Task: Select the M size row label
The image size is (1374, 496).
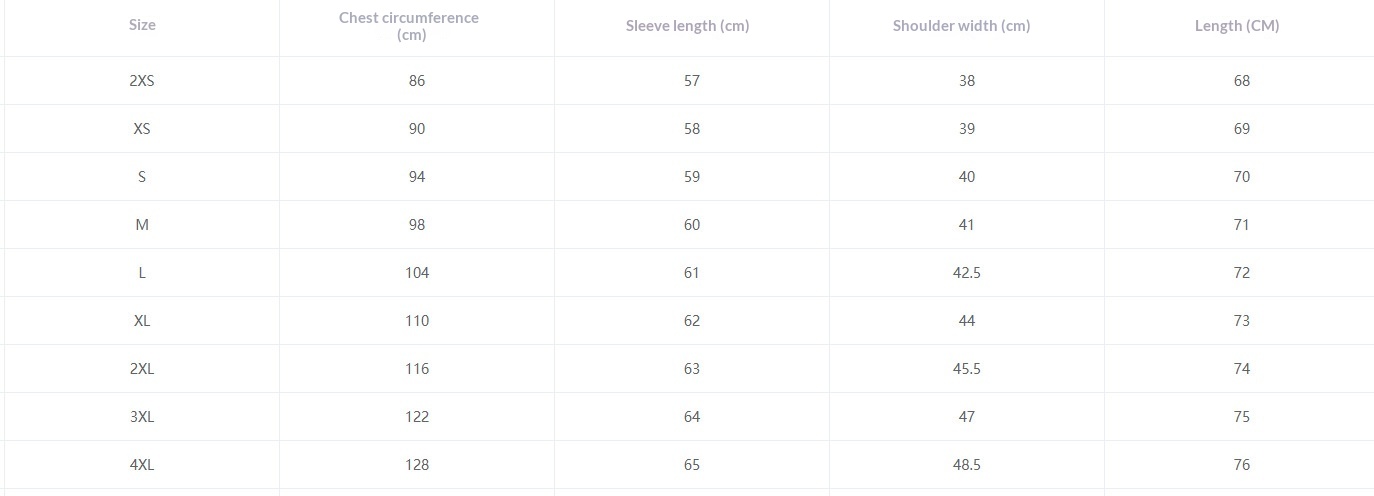Action: [142, 225]
